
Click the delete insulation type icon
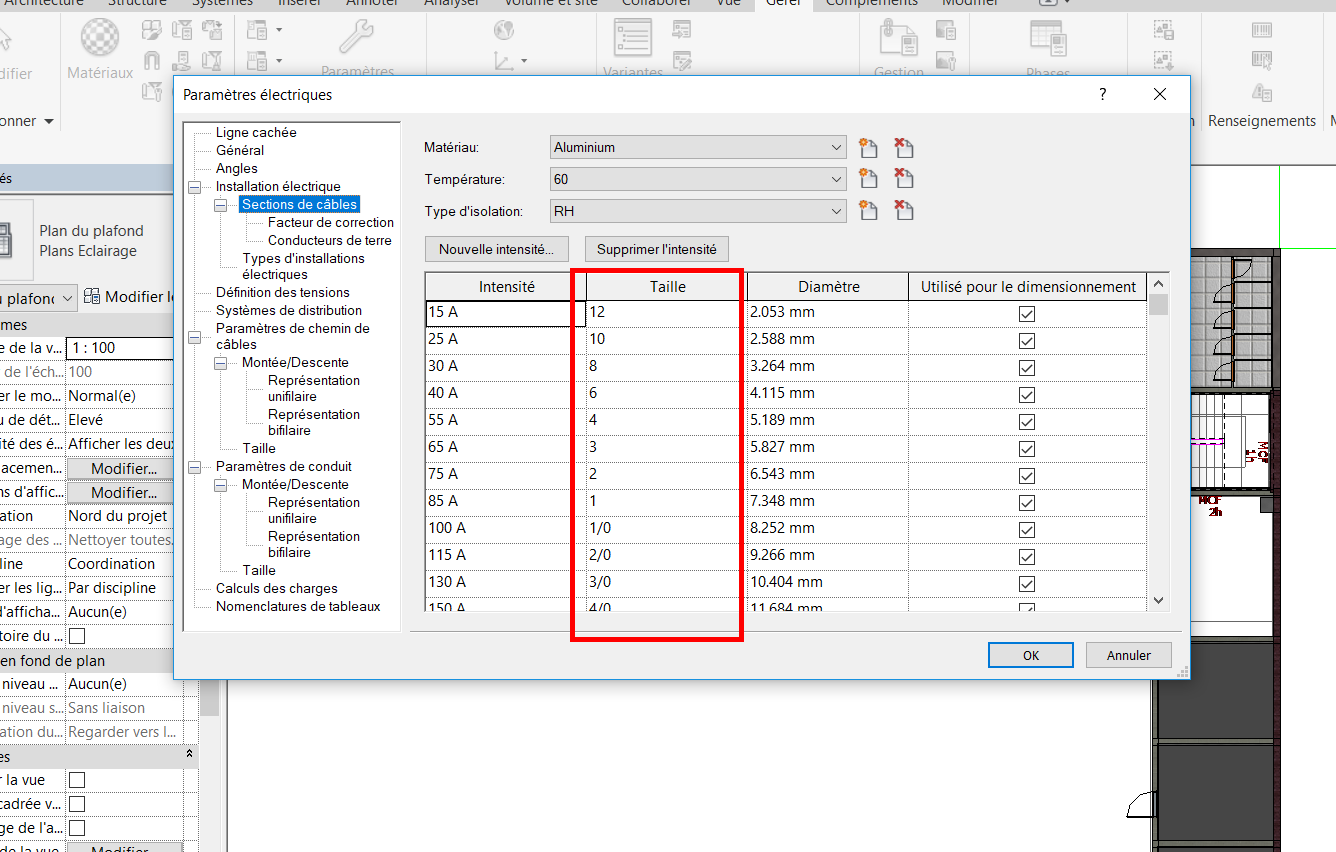pyautogui.click(x=904, y=211)
